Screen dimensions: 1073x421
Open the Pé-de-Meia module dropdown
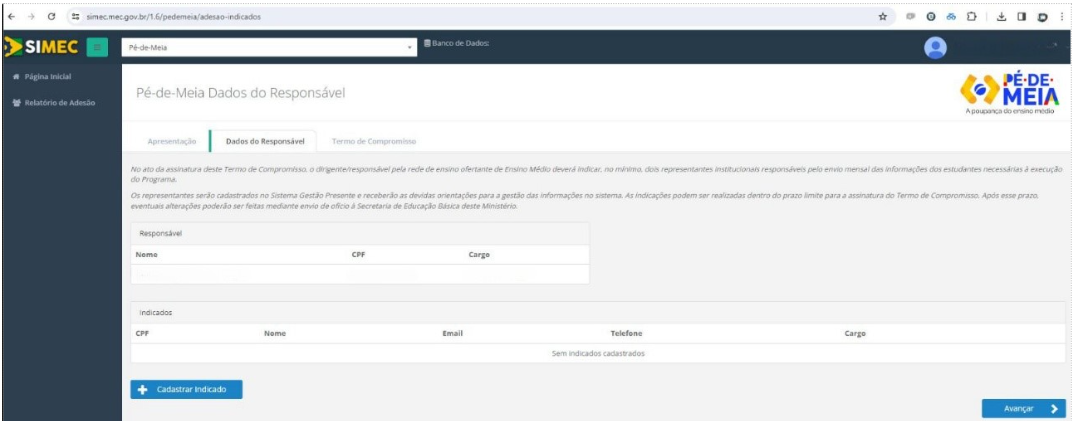270,48
